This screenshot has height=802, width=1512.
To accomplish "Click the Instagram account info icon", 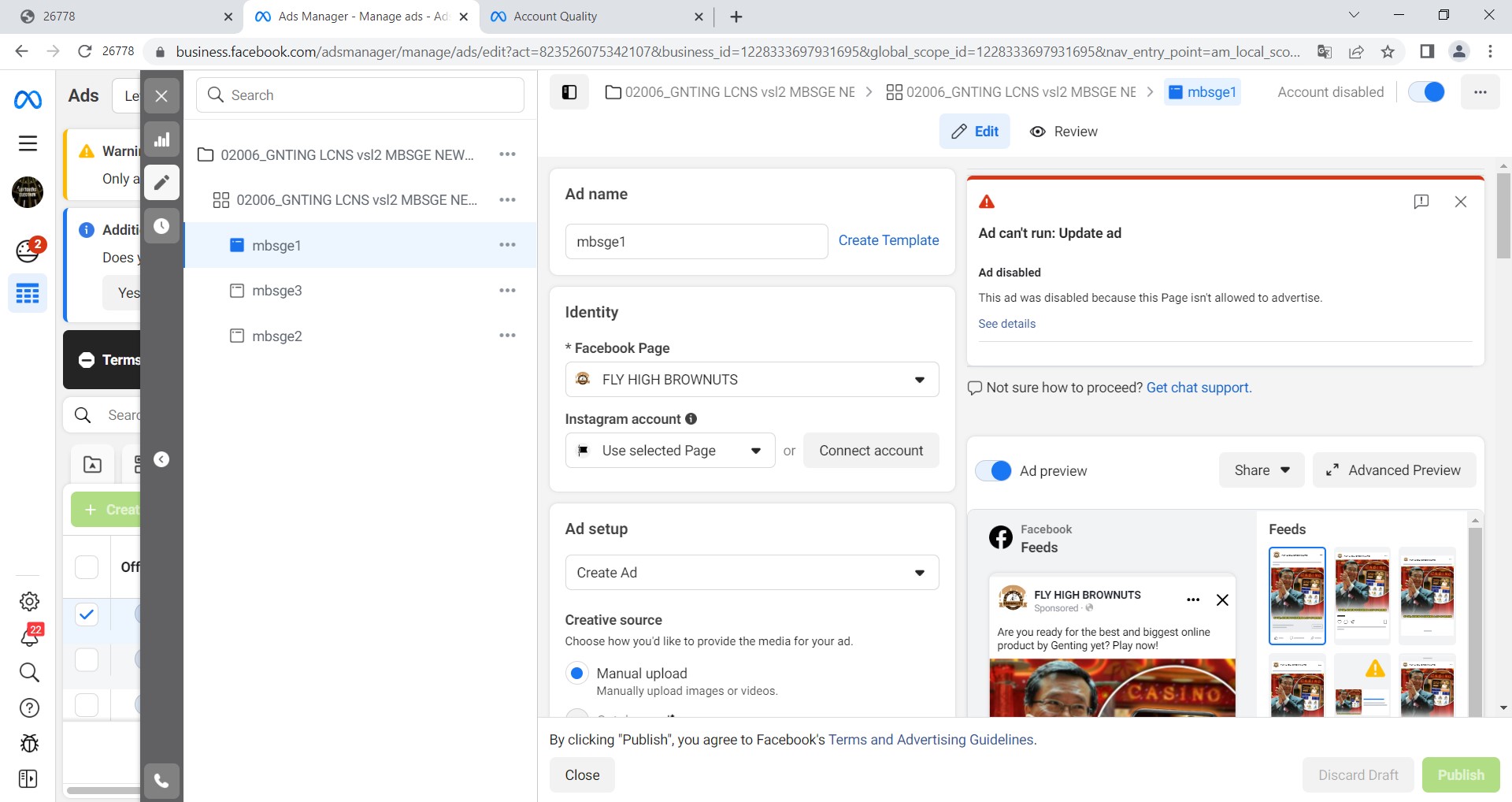I will click(691, 419).
